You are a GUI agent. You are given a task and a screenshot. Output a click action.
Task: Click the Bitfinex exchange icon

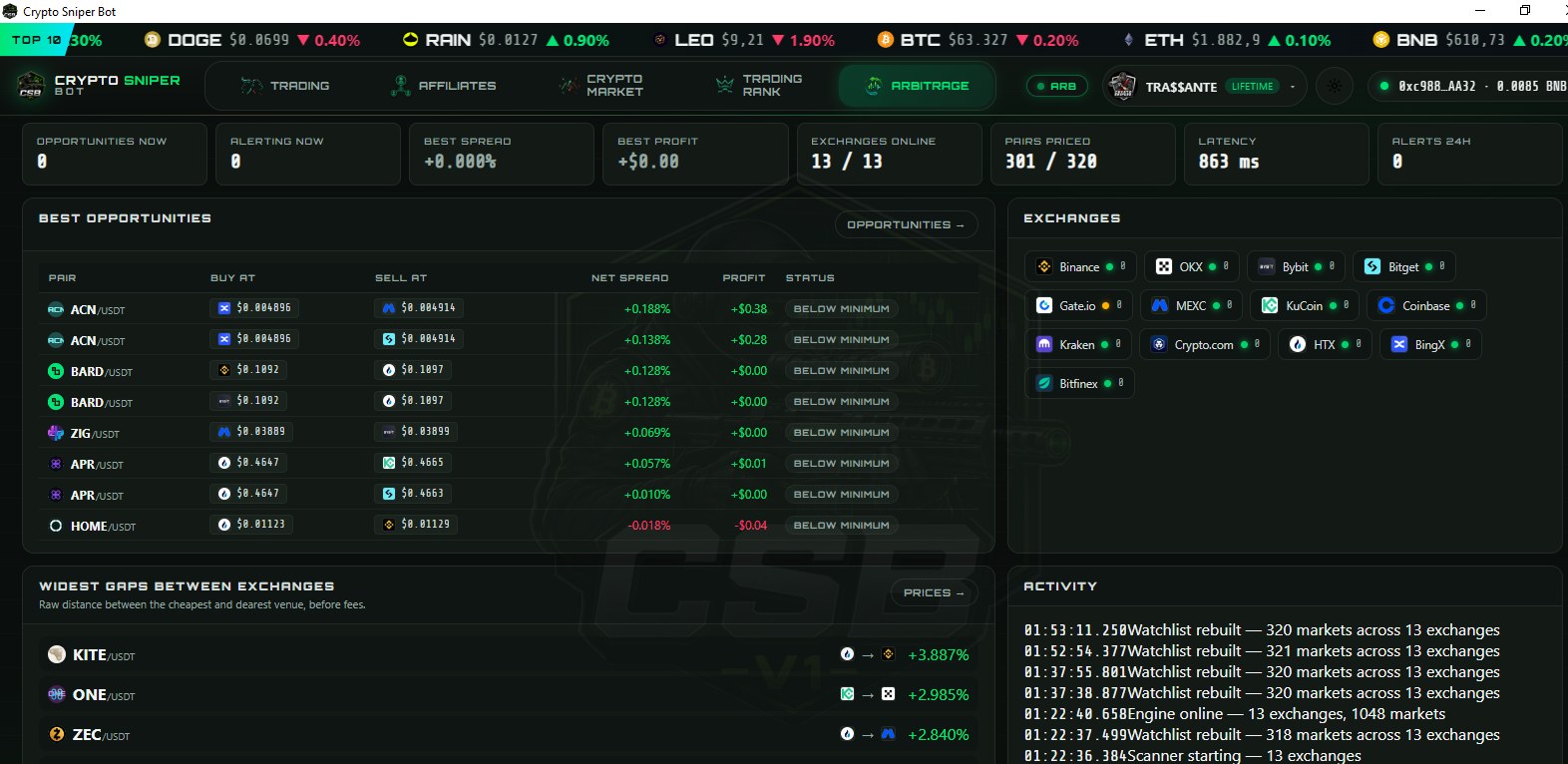point(1044,383)
